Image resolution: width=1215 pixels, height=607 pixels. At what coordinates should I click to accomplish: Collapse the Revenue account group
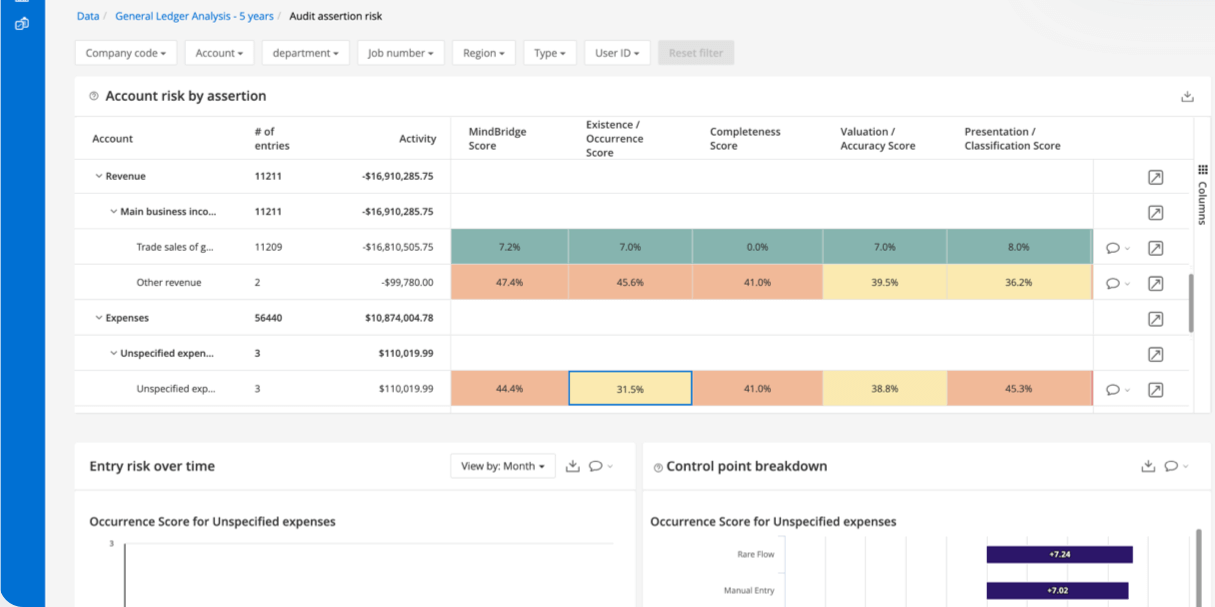click(x=99, y=177)
